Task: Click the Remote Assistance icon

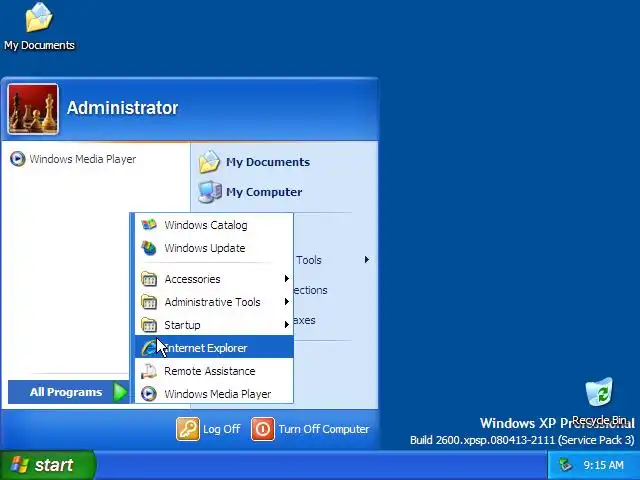Action: (149, 371)
